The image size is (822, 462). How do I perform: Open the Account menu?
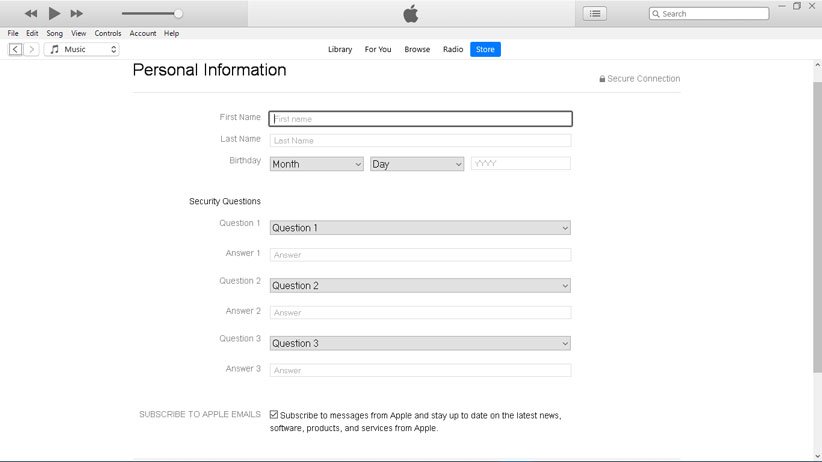[143, 33]
